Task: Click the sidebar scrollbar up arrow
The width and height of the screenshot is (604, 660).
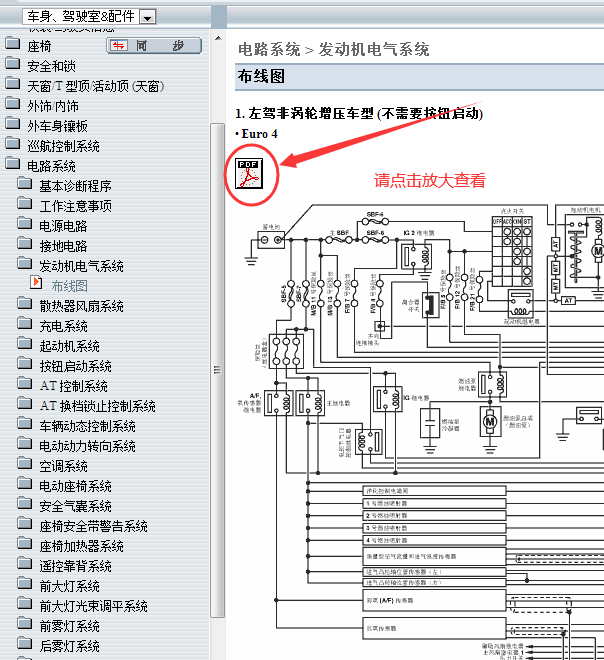Action: (x=218, y=38)
